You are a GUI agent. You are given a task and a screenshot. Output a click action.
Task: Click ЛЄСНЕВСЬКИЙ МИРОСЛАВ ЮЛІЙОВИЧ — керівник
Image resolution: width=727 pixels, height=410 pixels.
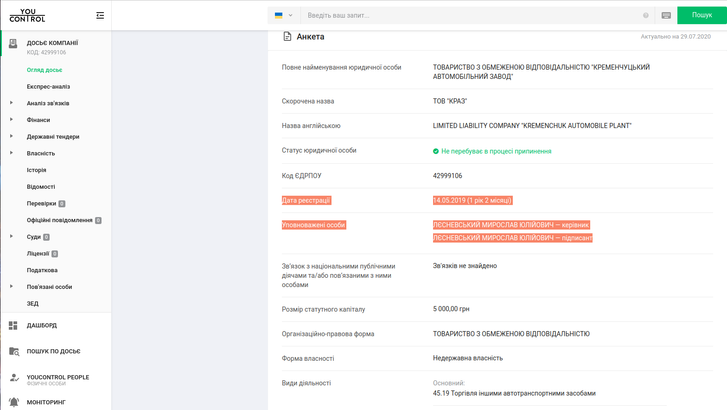pos(511,225)
